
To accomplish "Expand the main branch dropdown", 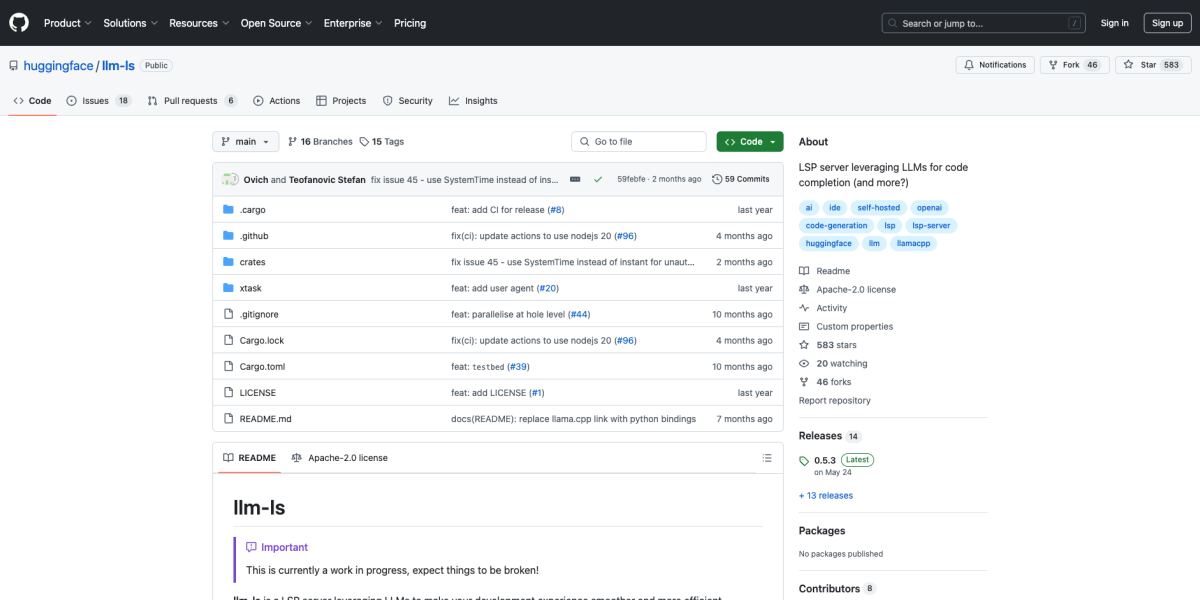I will click(x=245, y=142).
